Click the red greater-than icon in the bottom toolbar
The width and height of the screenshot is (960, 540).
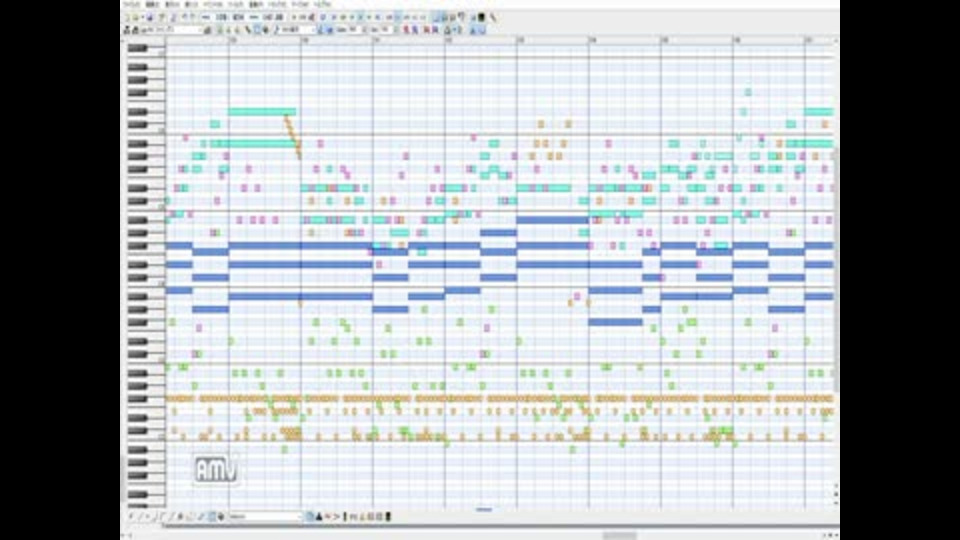click(336, 517)
